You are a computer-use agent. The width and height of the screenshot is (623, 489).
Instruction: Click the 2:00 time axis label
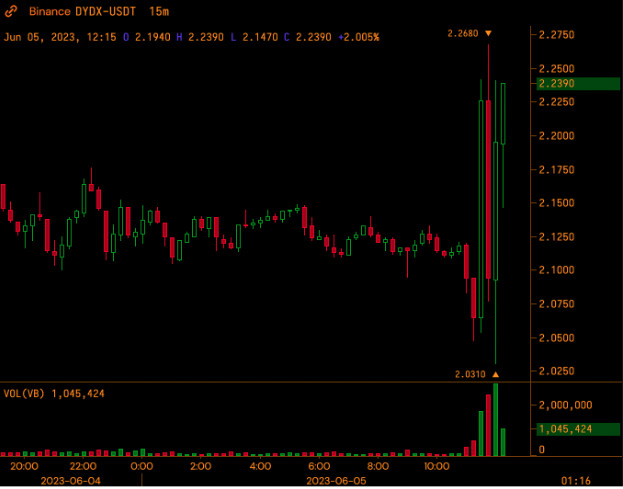click(201, 466)
